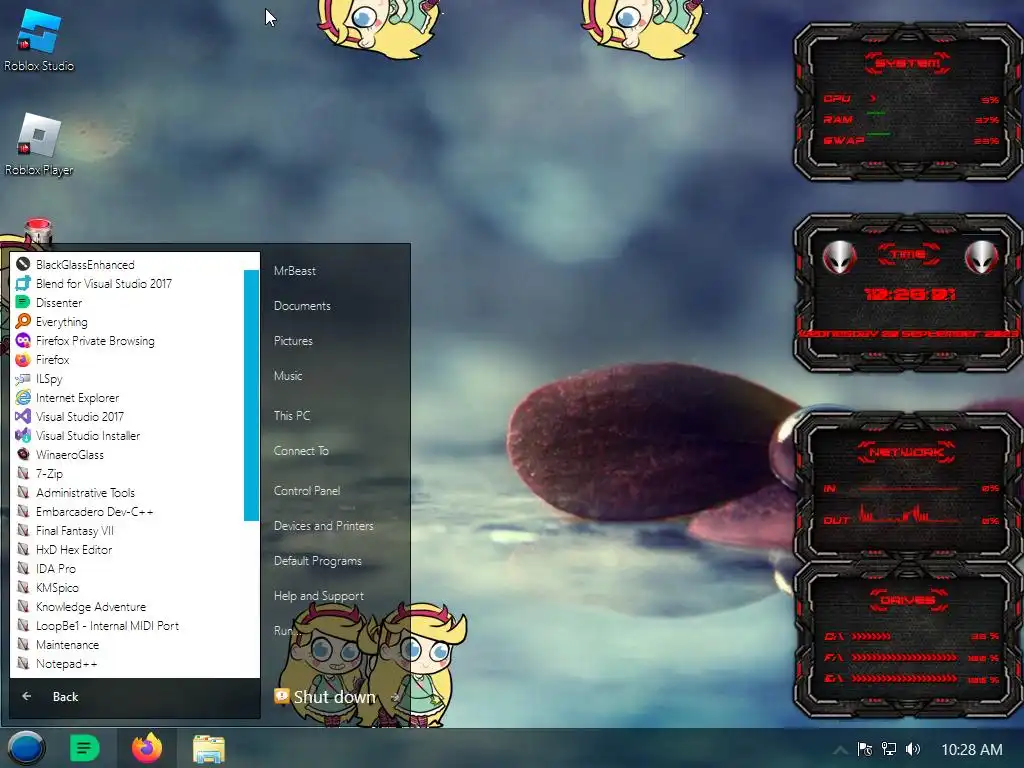Screen dimensions: 1024x768
Task: Click the BlackGlassEnhanced program icon
Action: click(23, 264)
